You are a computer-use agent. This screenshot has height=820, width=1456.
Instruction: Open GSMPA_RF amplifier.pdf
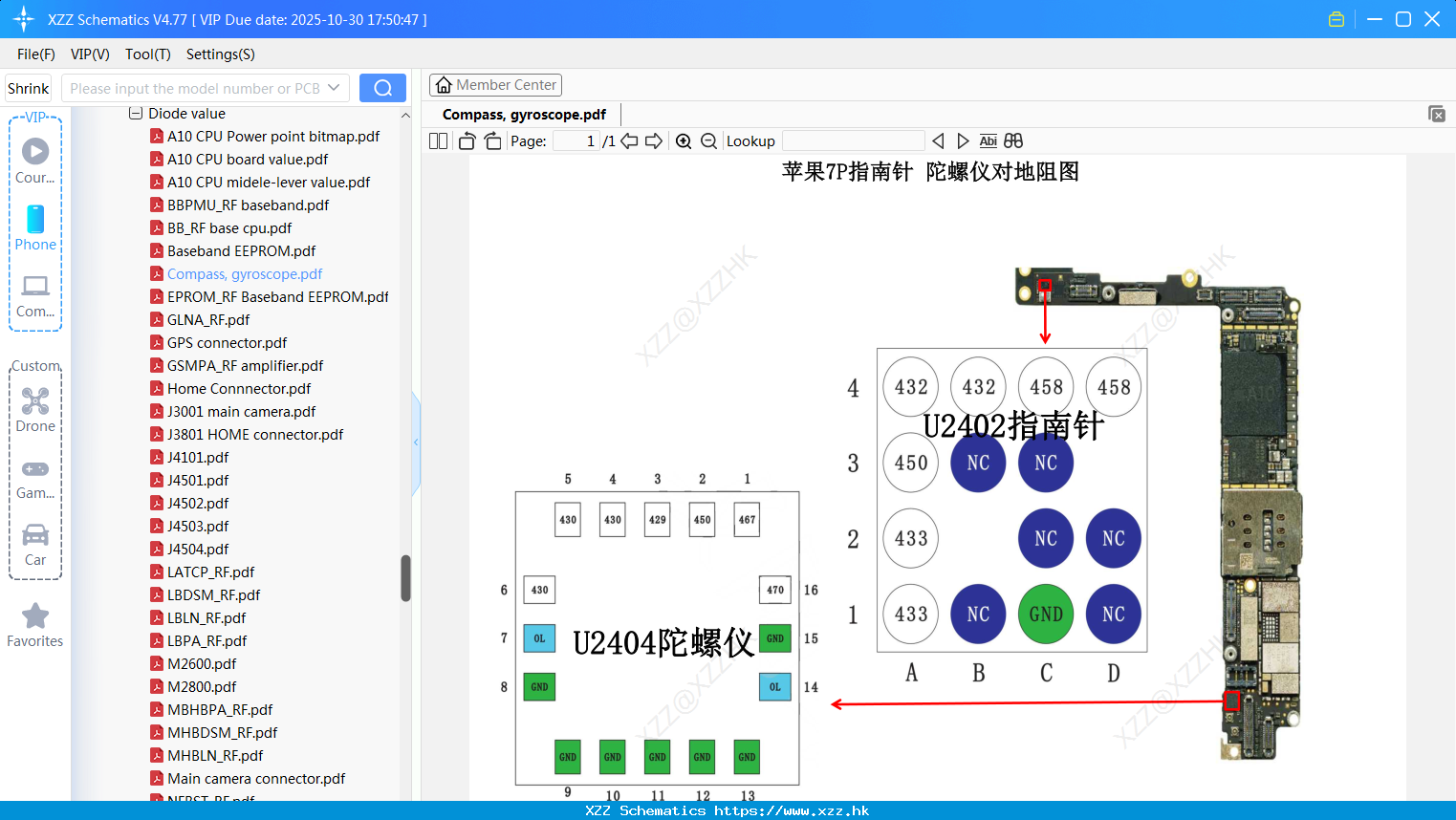coord(245,366)
